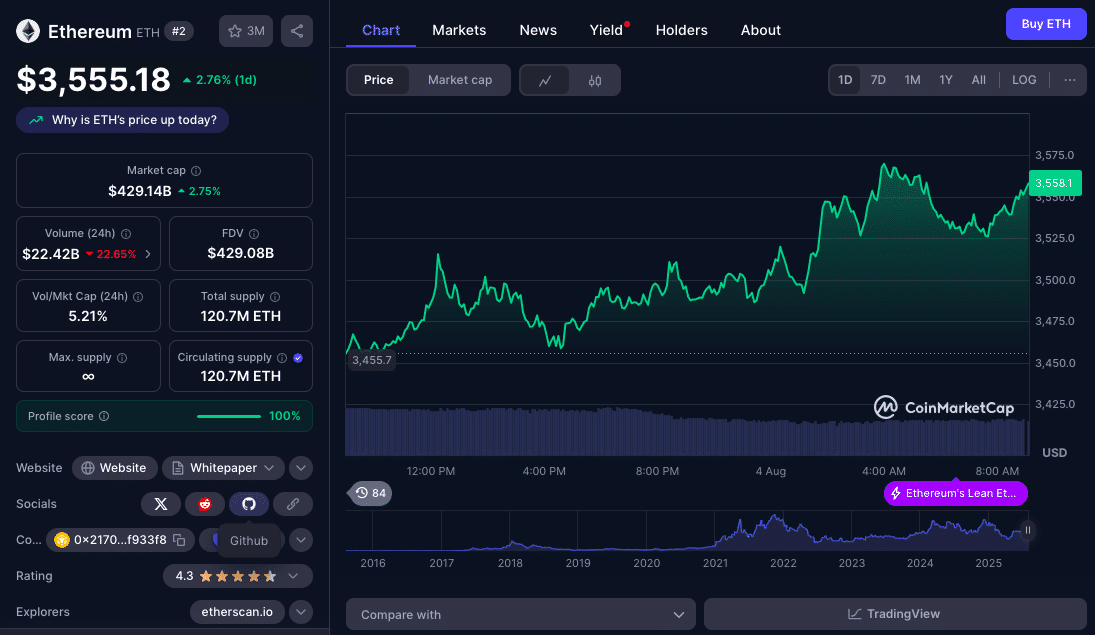1095x635 pixels.
Task: Click the history badge showing 84
Action: pos(370,493)
